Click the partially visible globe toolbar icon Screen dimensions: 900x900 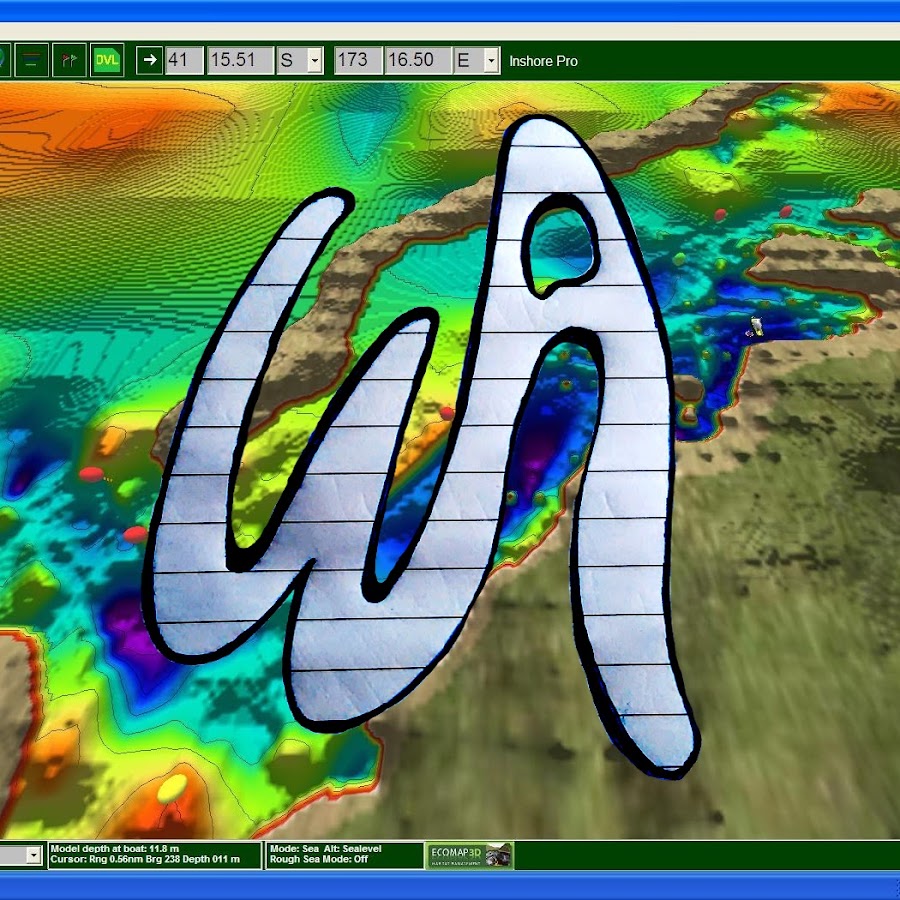(4, 60)
